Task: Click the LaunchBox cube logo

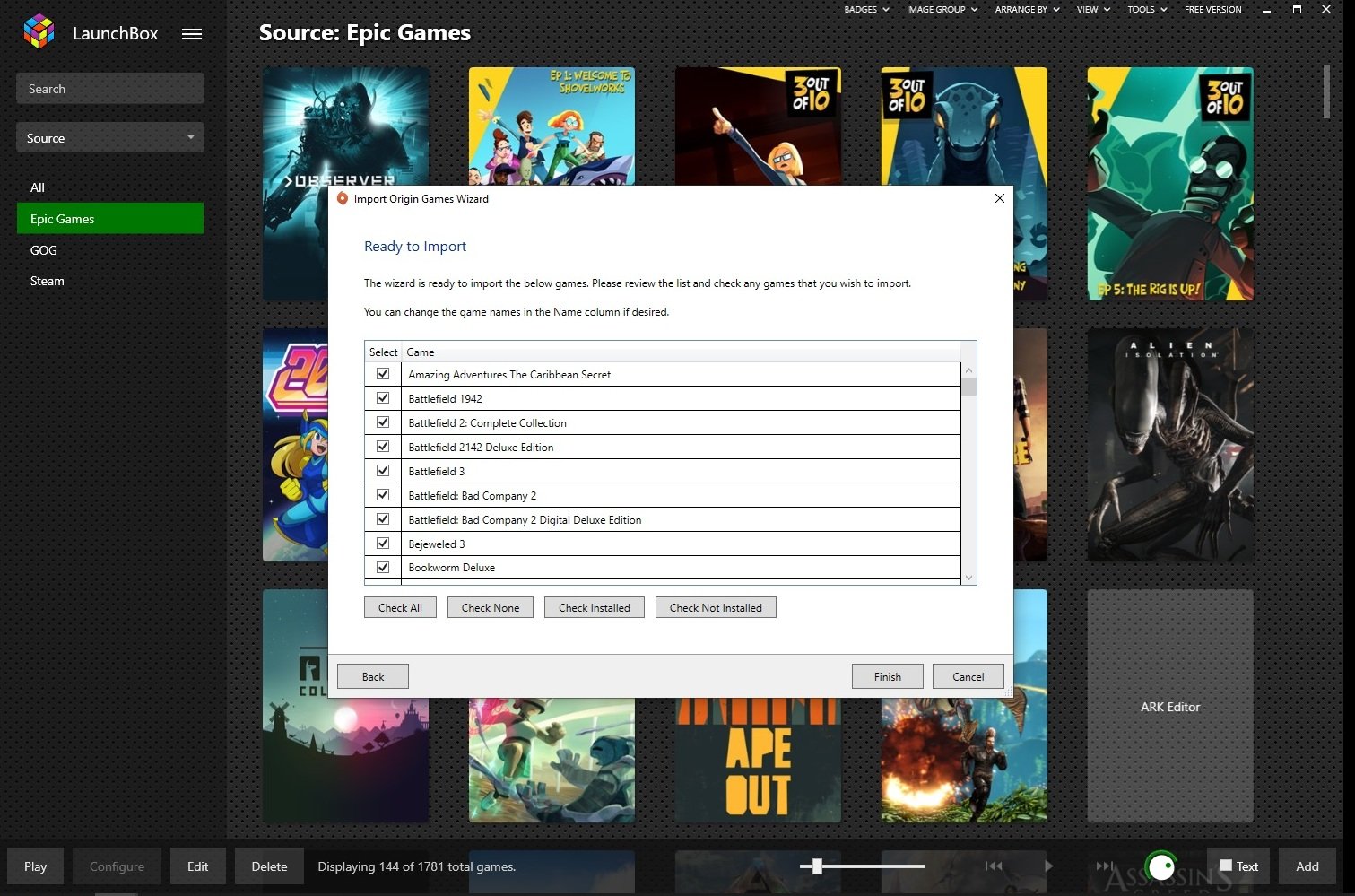Action: pos(39,32)
